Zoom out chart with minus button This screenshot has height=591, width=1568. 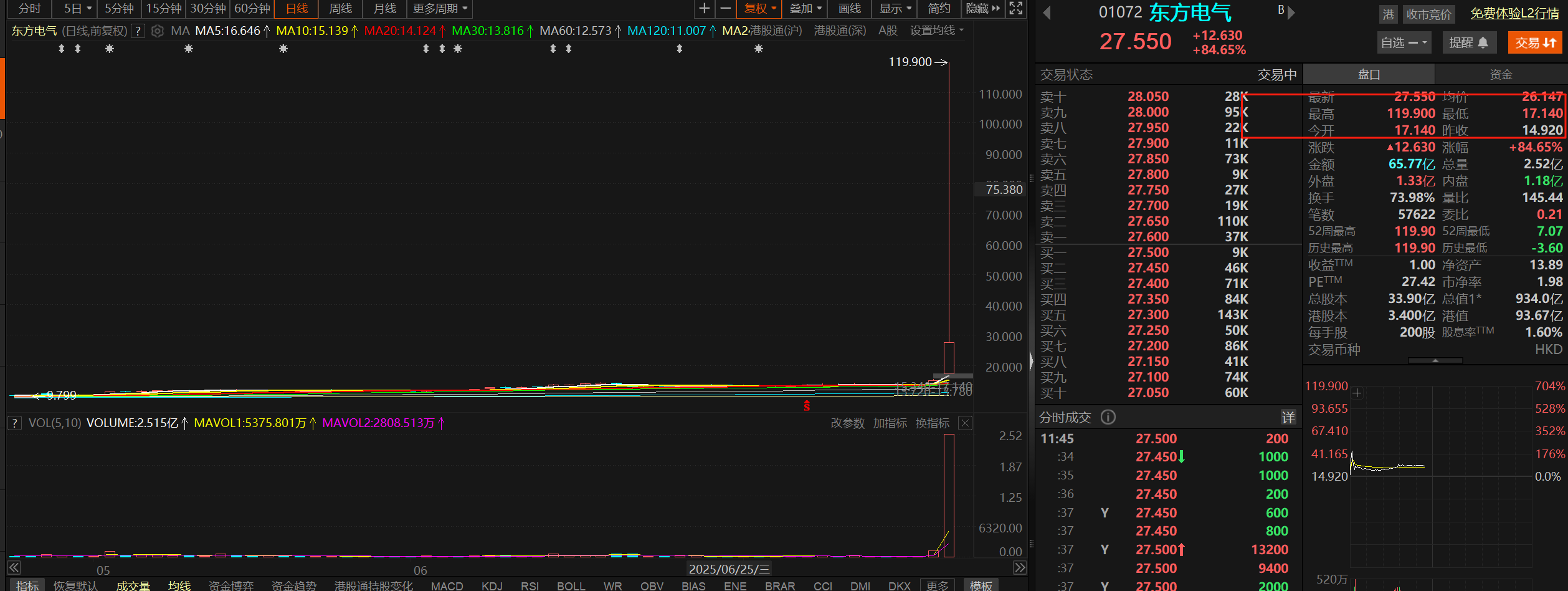pos(725,9)
